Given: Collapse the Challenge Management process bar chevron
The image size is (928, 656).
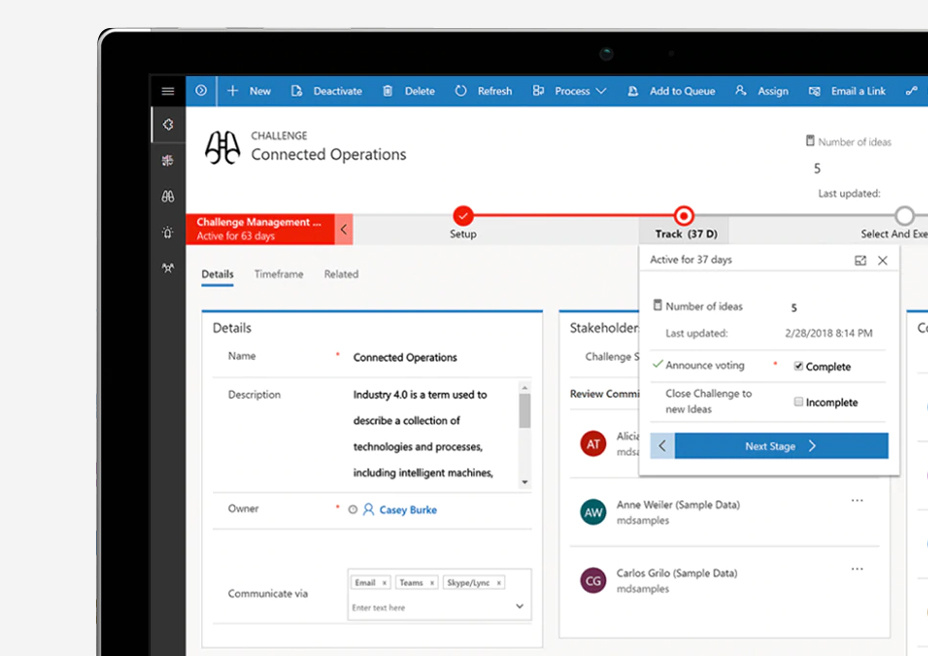Looking at the screenshot, I should tap(344, 229).
